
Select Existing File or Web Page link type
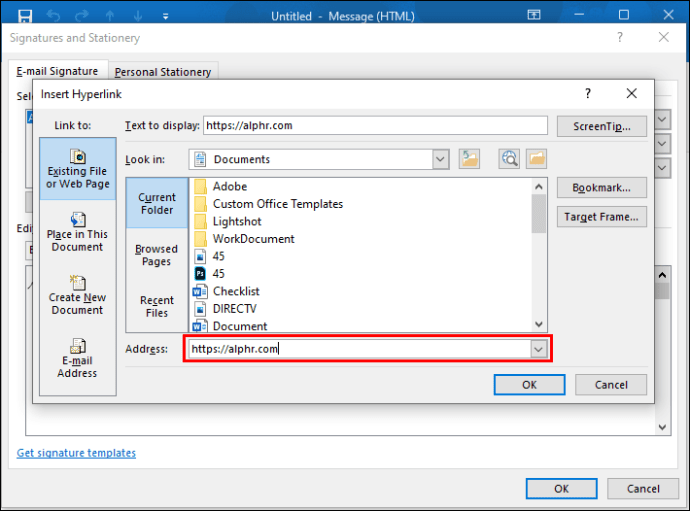[78, 169]
